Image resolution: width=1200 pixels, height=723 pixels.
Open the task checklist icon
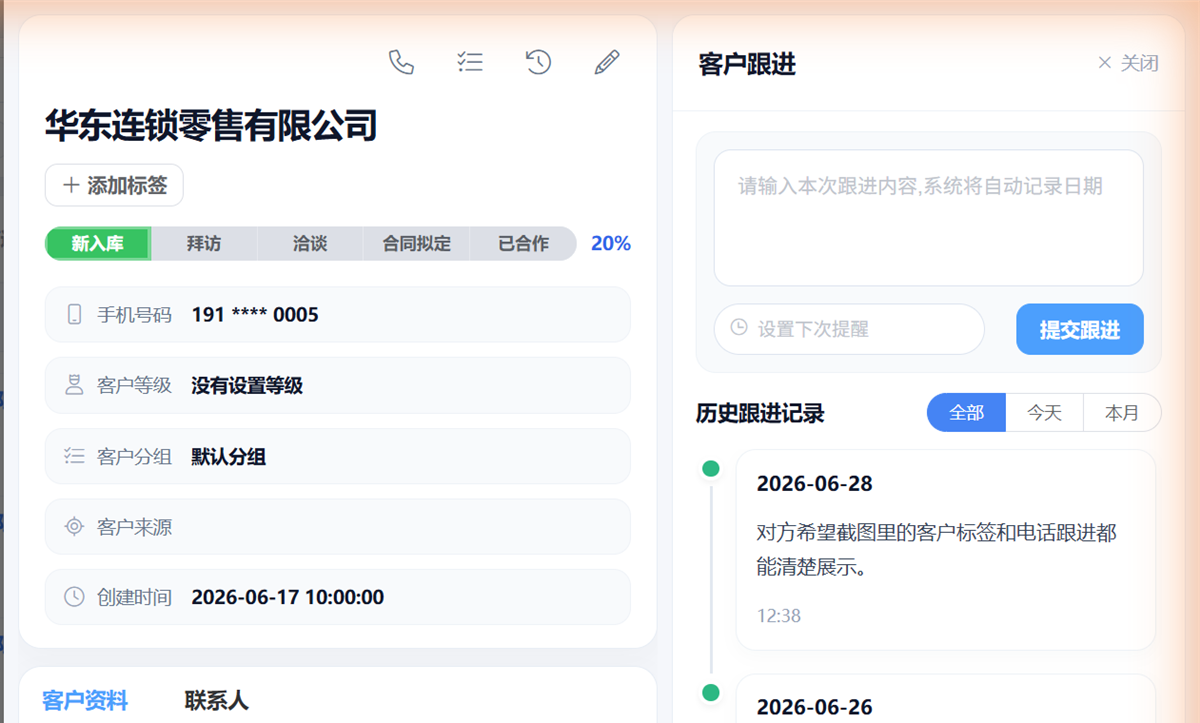pos(470,62)
